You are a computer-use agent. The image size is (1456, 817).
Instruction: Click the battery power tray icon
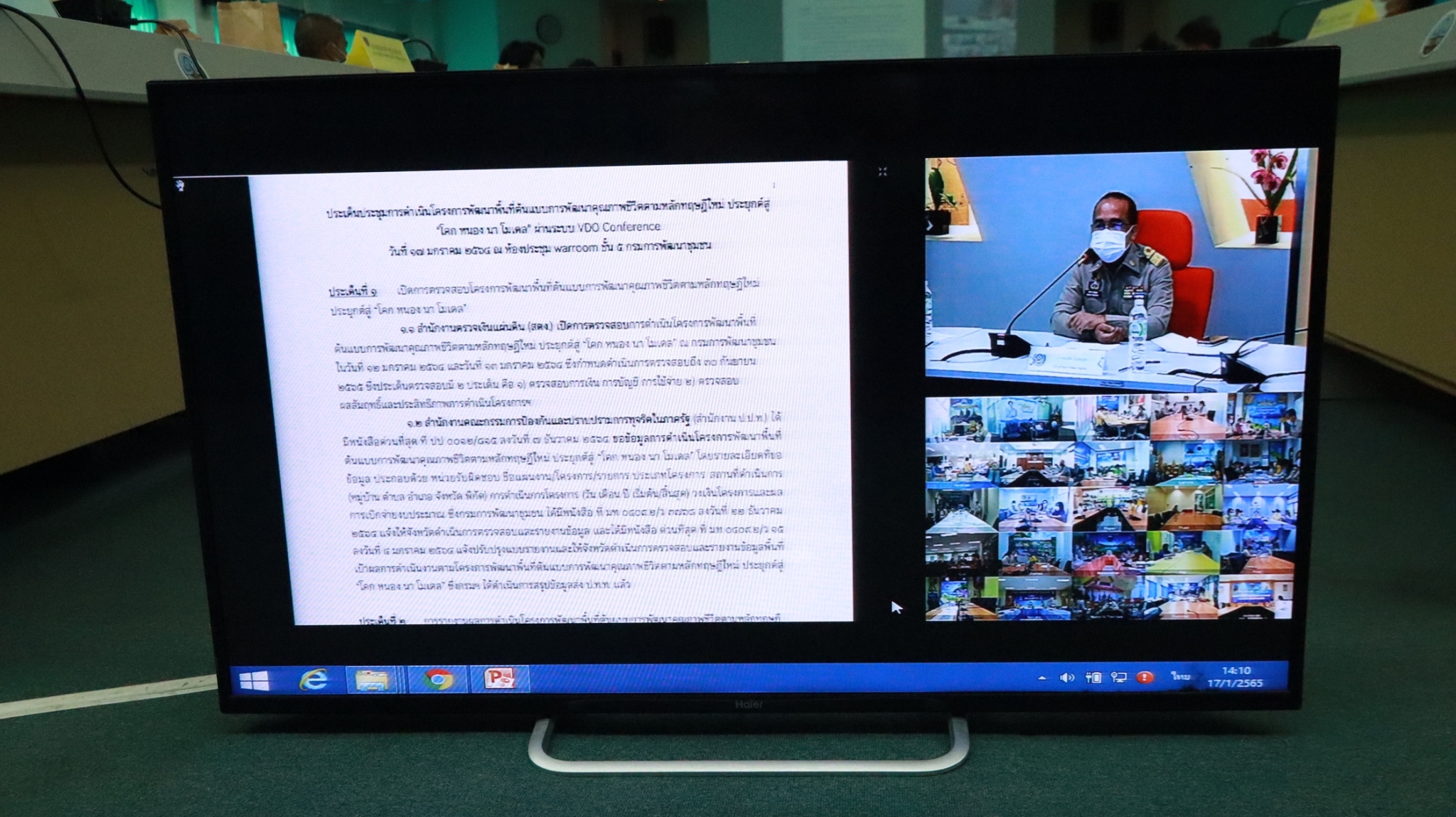[x=1093, y=677]
